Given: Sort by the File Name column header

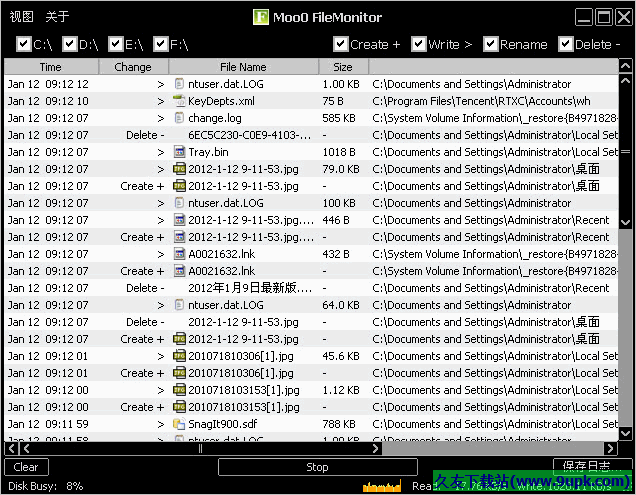Looking at the screenshot, I should click(244, 67).
